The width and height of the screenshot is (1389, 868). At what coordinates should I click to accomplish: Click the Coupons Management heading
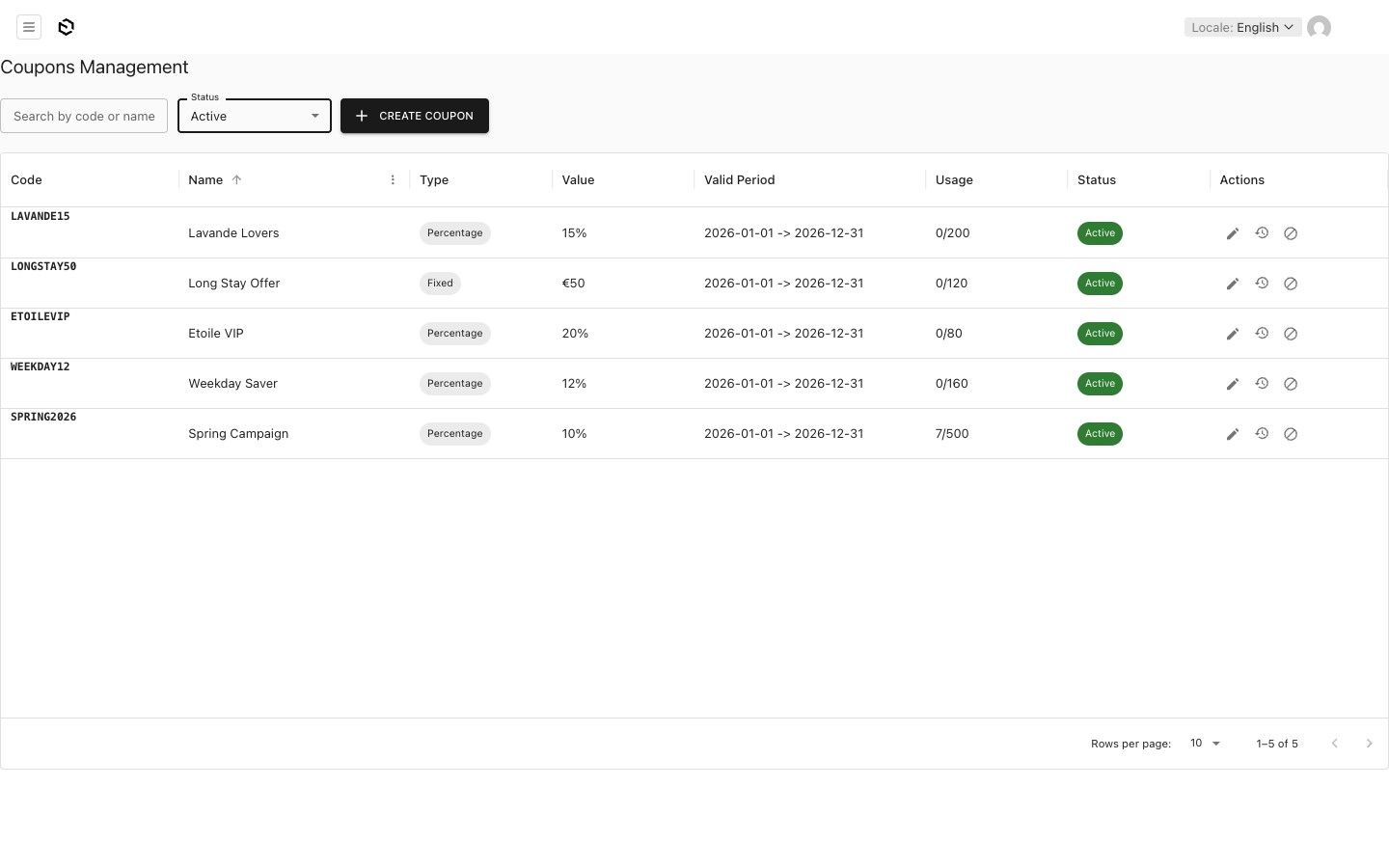[95, 68]
